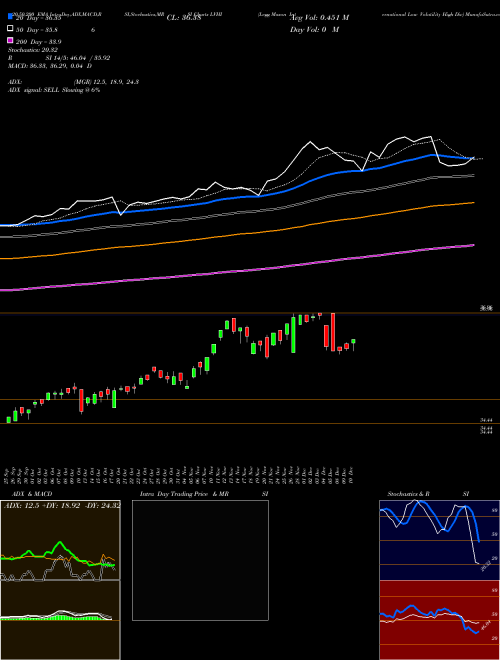Image resolution: width=500 pixels, height=660 pixels.
Task: Click the orange moving average line
Action: click(x=237, y=234)
